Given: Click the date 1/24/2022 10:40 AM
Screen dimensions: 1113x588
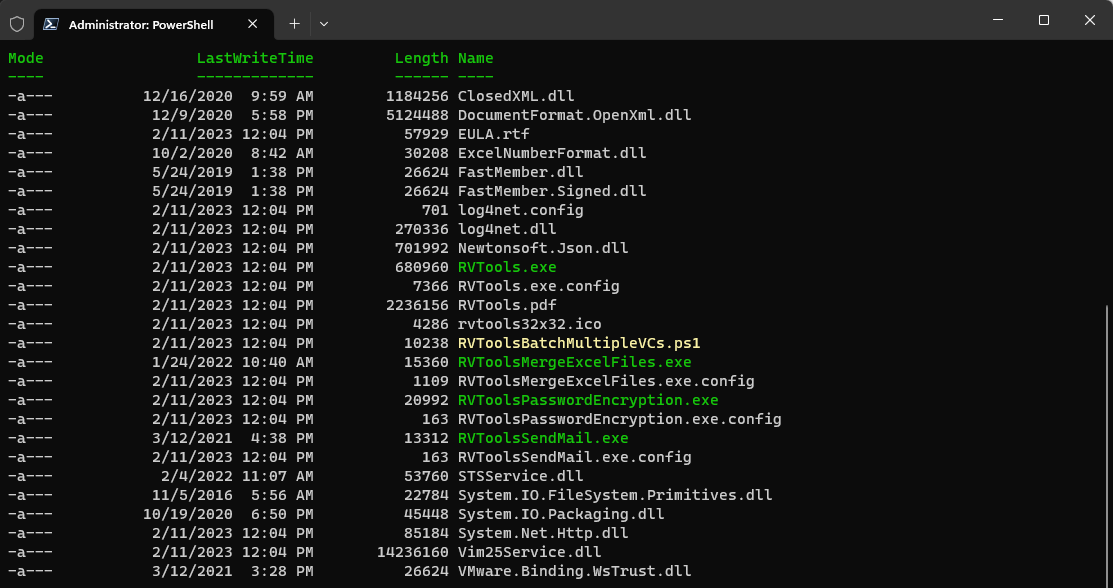Looking at the screenshot, I should (232, 363).
